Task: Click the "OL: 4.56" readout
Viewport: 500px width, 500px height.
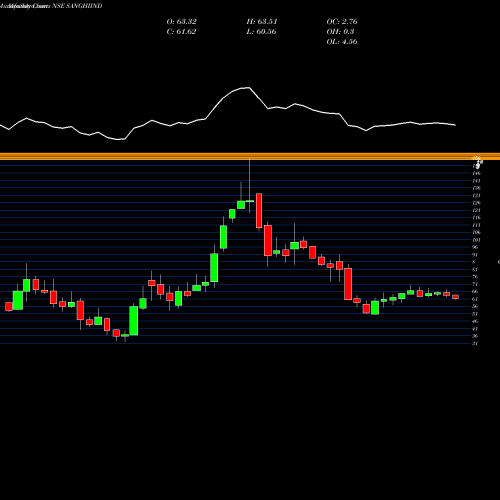Action: [x=342, y=42]
